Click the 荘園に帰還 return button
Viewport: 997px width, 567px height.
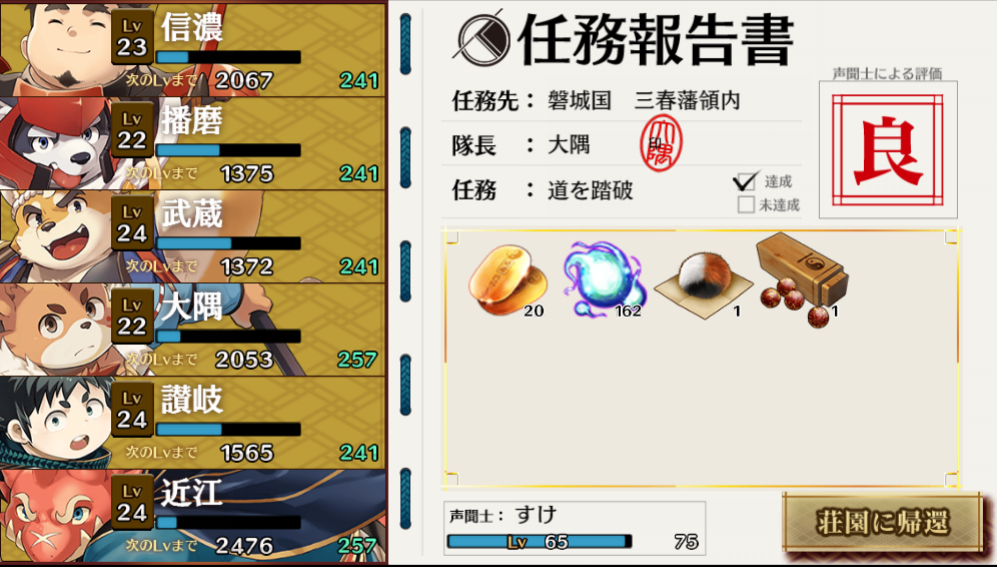883,523
